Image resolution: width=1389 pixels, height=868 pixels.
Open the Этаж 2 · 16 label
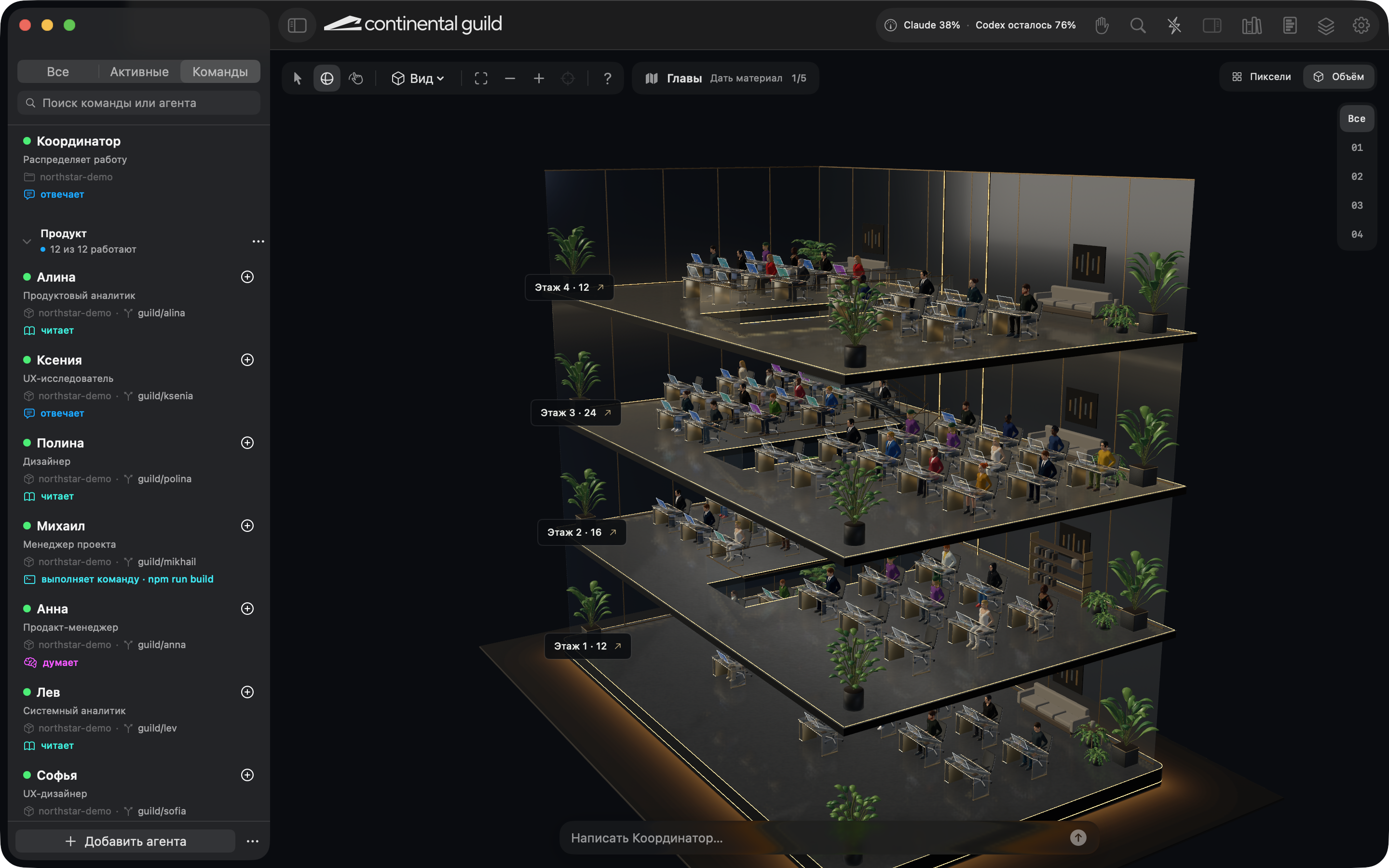click(582, 532)
